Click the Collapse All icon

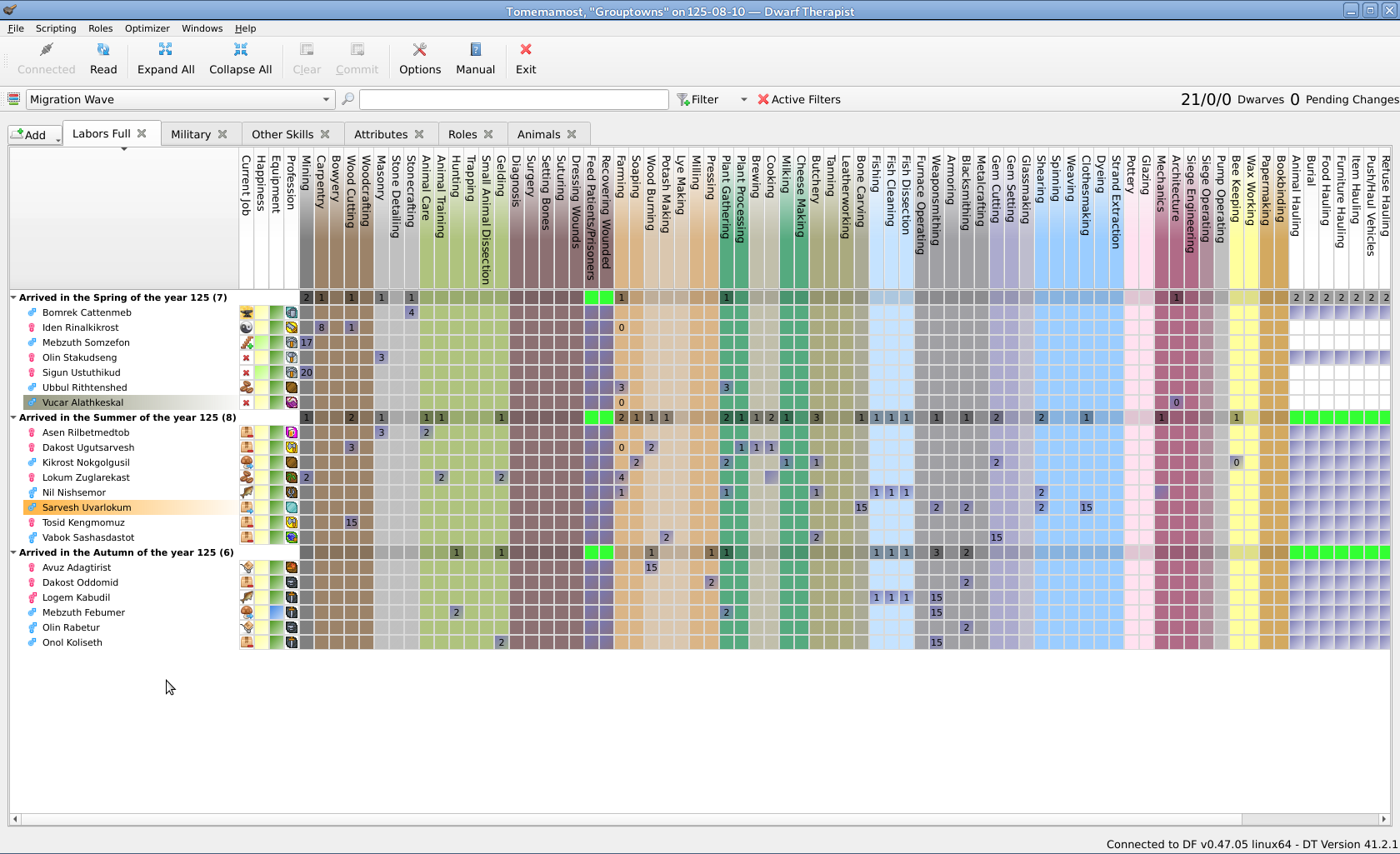click(x=241, y=50)
